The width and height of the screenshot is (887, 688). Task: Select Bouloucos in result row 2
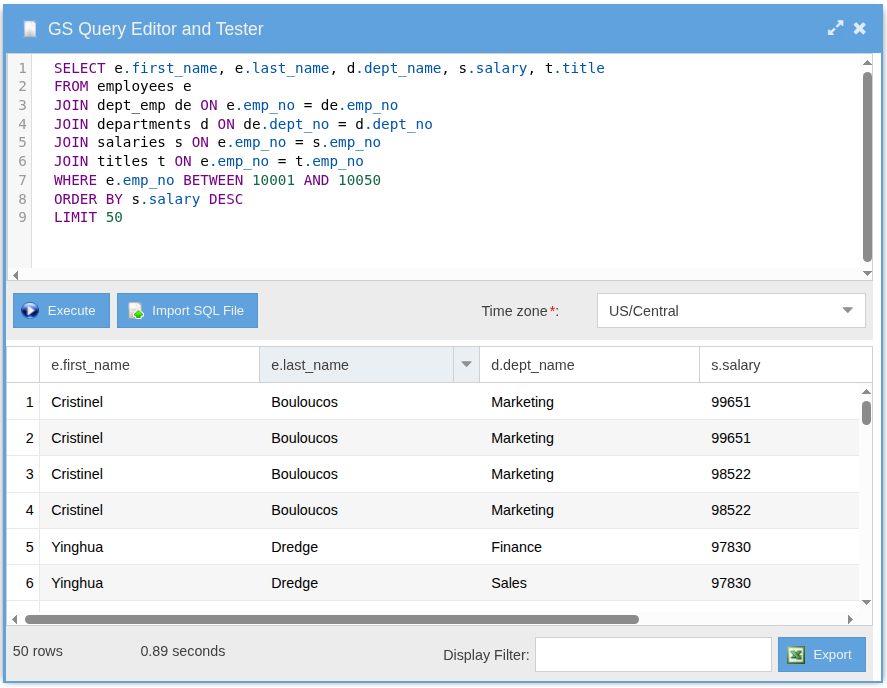304,438
